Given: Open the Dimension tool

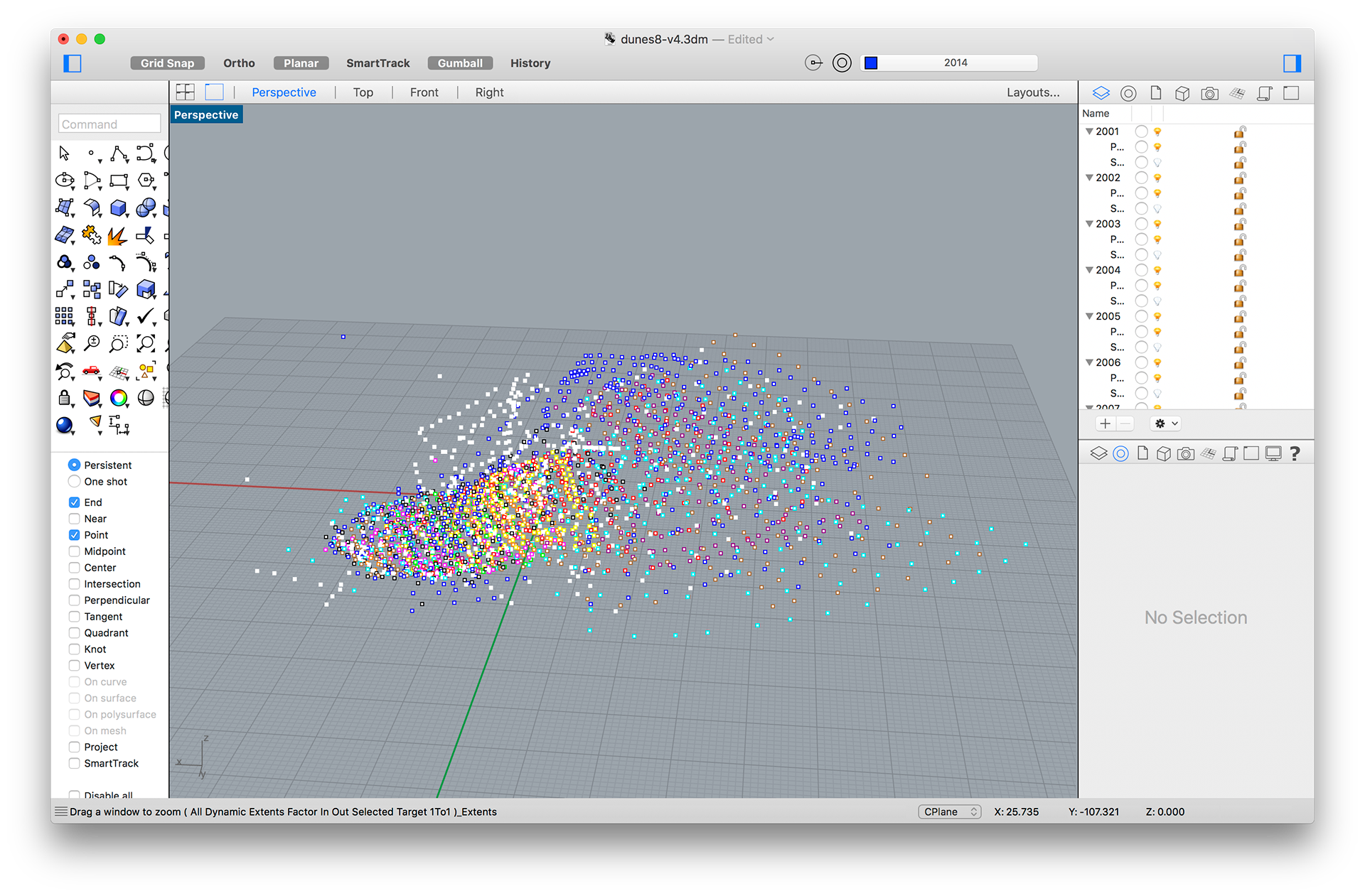Looking at the screenshot, I should 119,425.
